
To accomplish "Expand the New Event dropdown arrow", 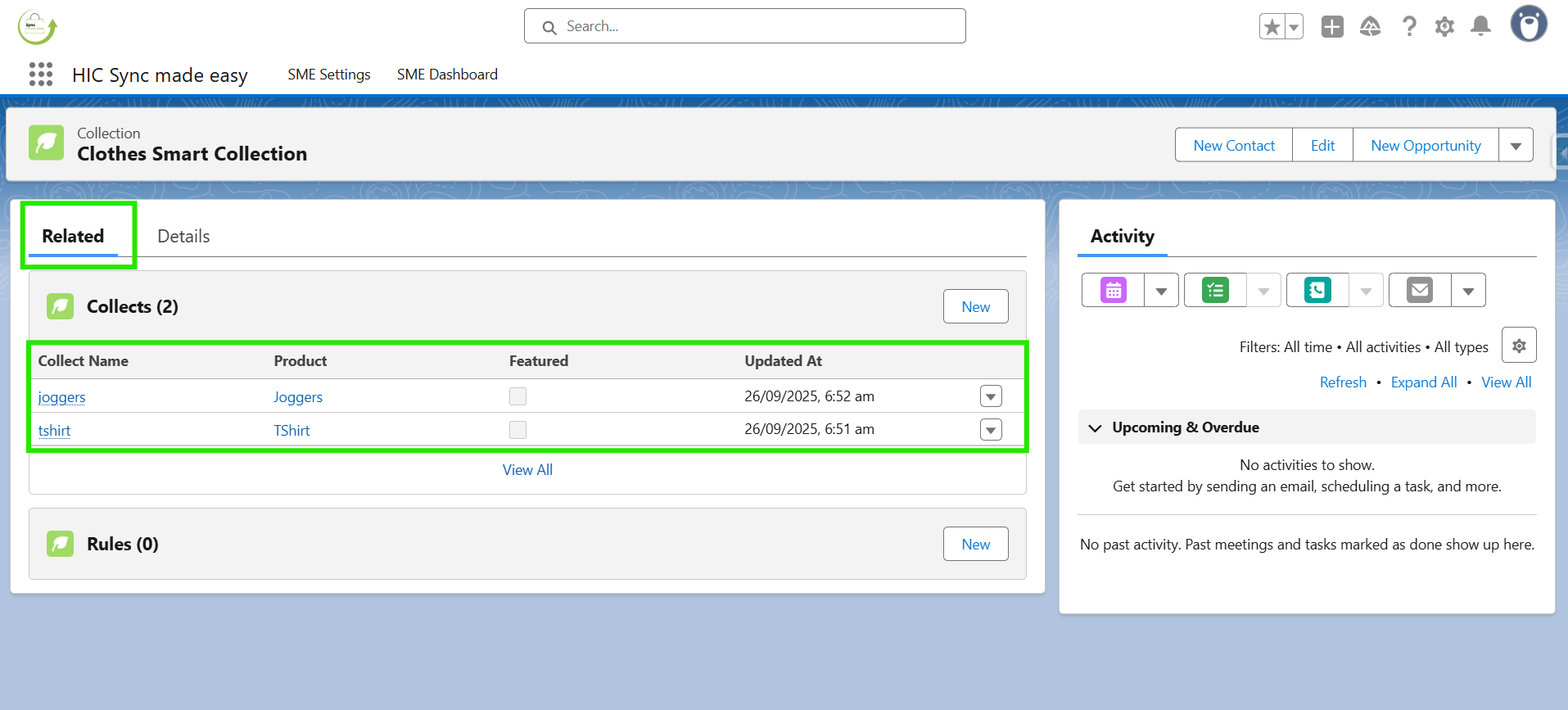I will [1161, 290].
